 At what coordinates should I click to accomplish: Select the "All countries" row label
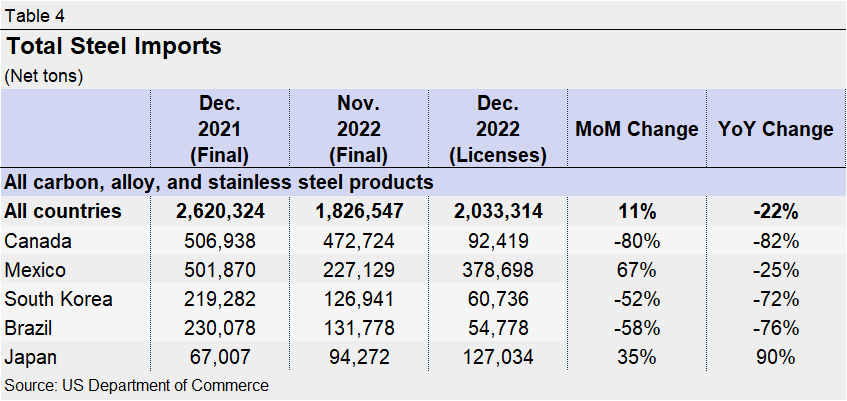click(63, 211)
